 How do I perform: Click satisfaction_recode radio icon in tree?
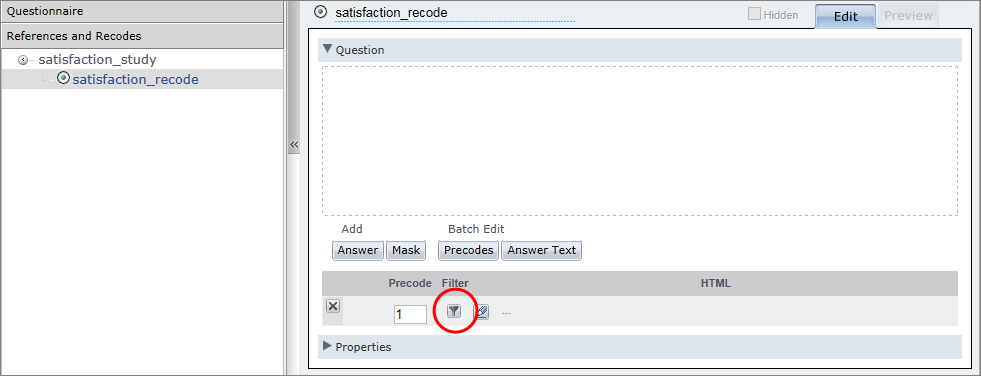click(x=63, y=78)
